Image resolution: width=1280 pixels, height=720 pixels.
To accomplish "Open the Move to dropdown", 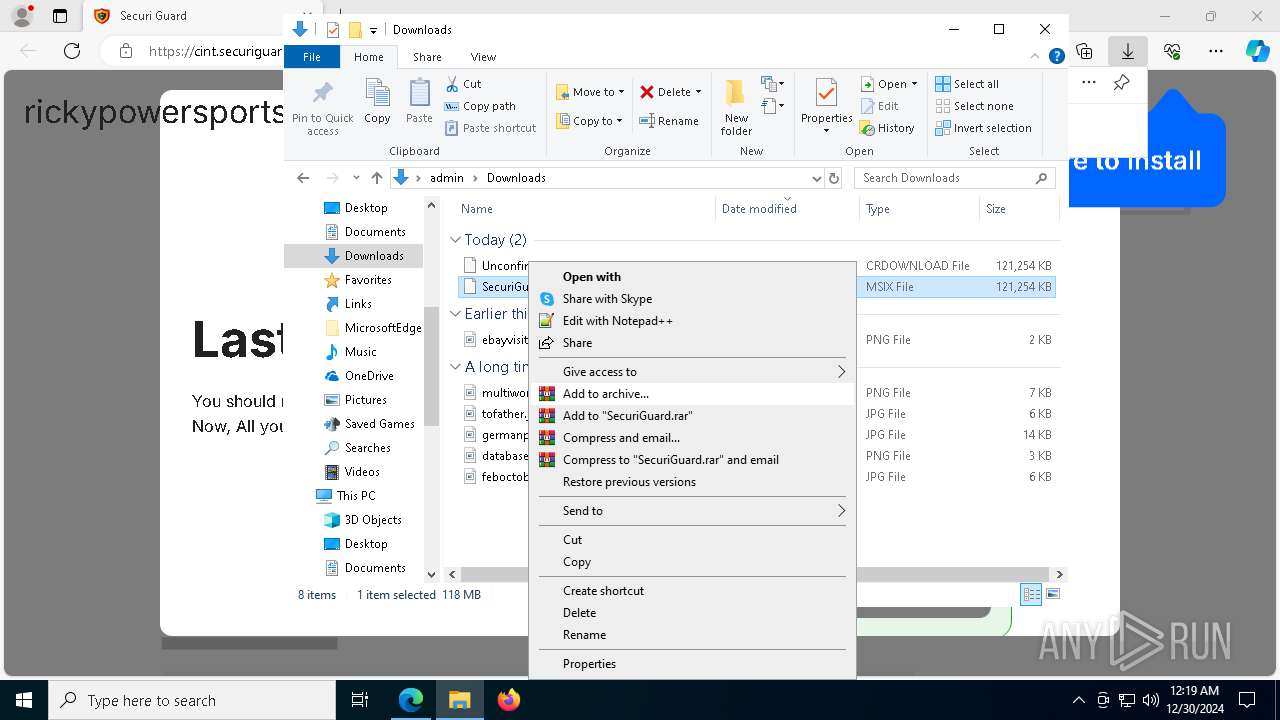I will point(590,92).
